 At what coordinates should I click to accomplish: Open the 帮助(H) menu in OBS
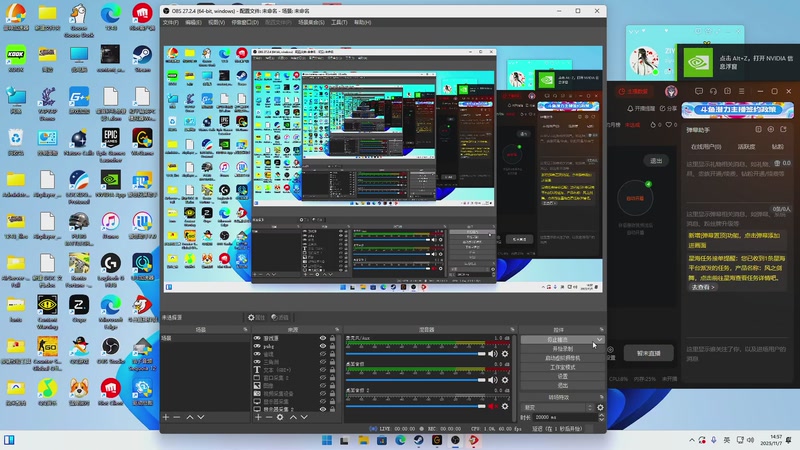coord(362,22)
